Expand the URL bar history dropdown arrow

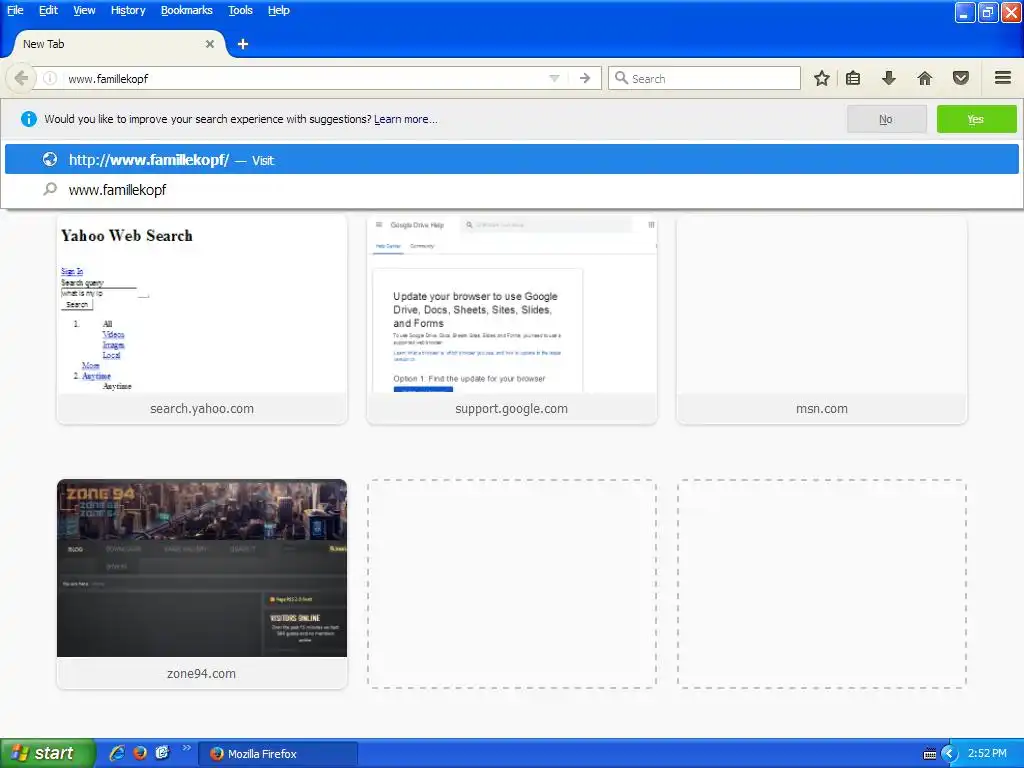(x=554, y=78)
